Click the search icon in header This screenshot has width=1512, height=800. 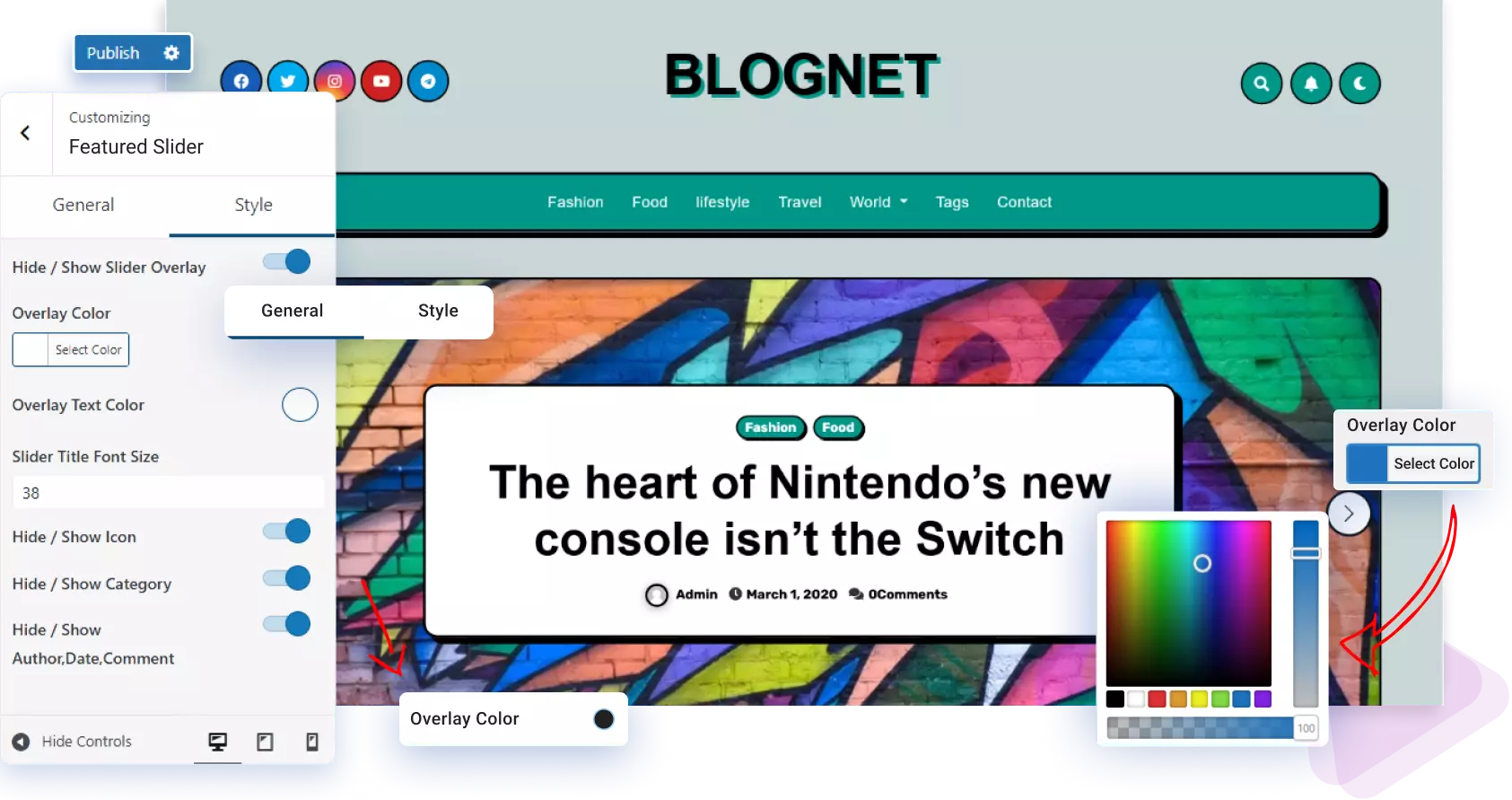click(x=1262, y=84)
